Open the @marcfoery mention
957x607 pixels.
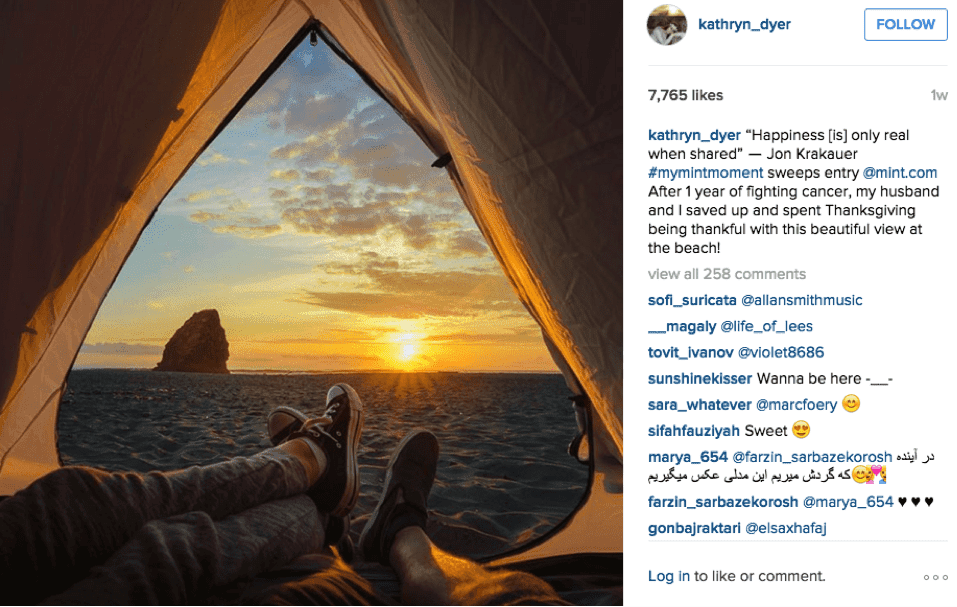pos(796,405)
